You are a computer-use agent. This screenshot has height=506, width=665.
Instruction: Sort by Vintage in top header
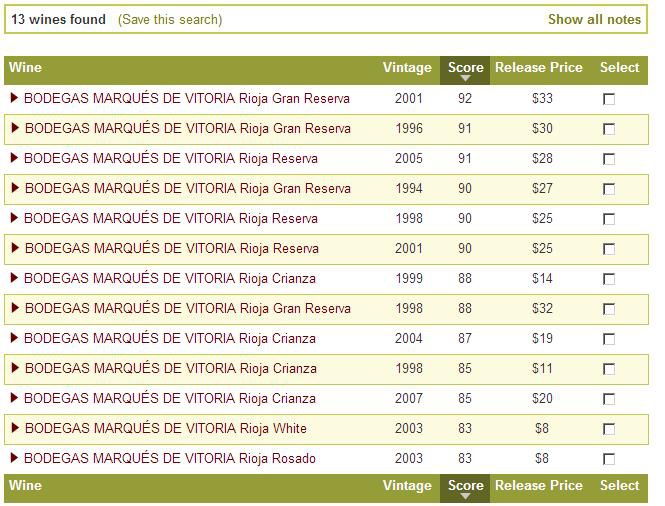(407, 67)
